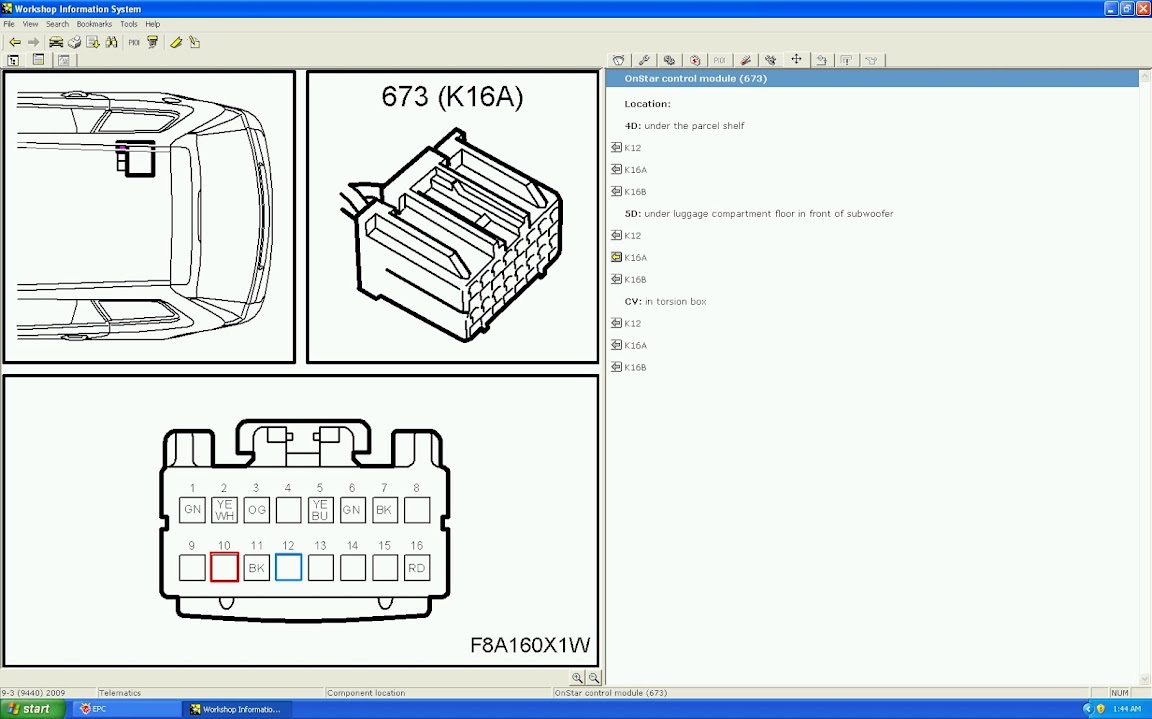Viewport: 1152px width, 719px height.
Task: Open the warning sign information tab
Action: pyautogui.click(x=846, y=60)
